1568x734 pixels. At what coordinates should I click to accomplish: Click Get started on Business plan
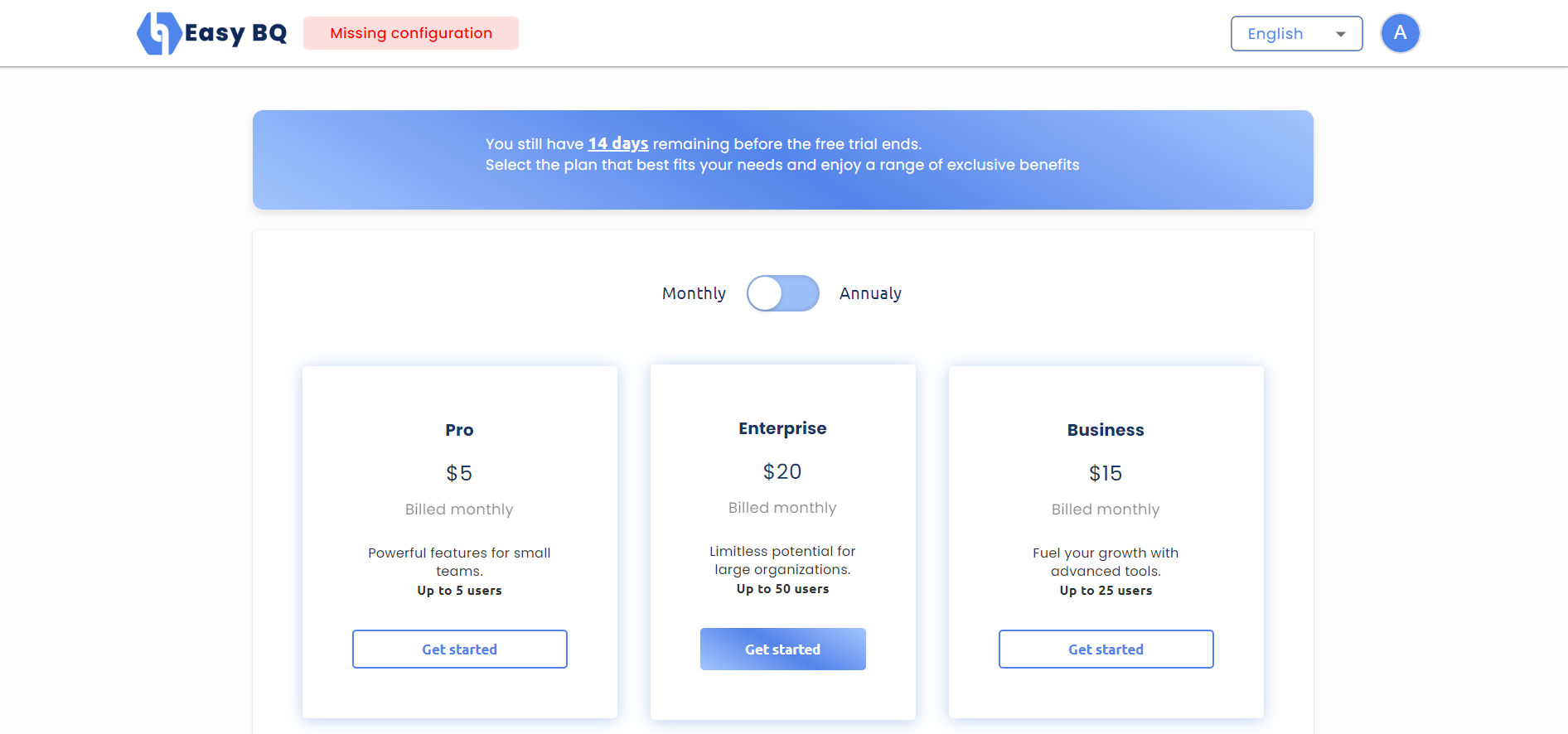(1106, 649)
